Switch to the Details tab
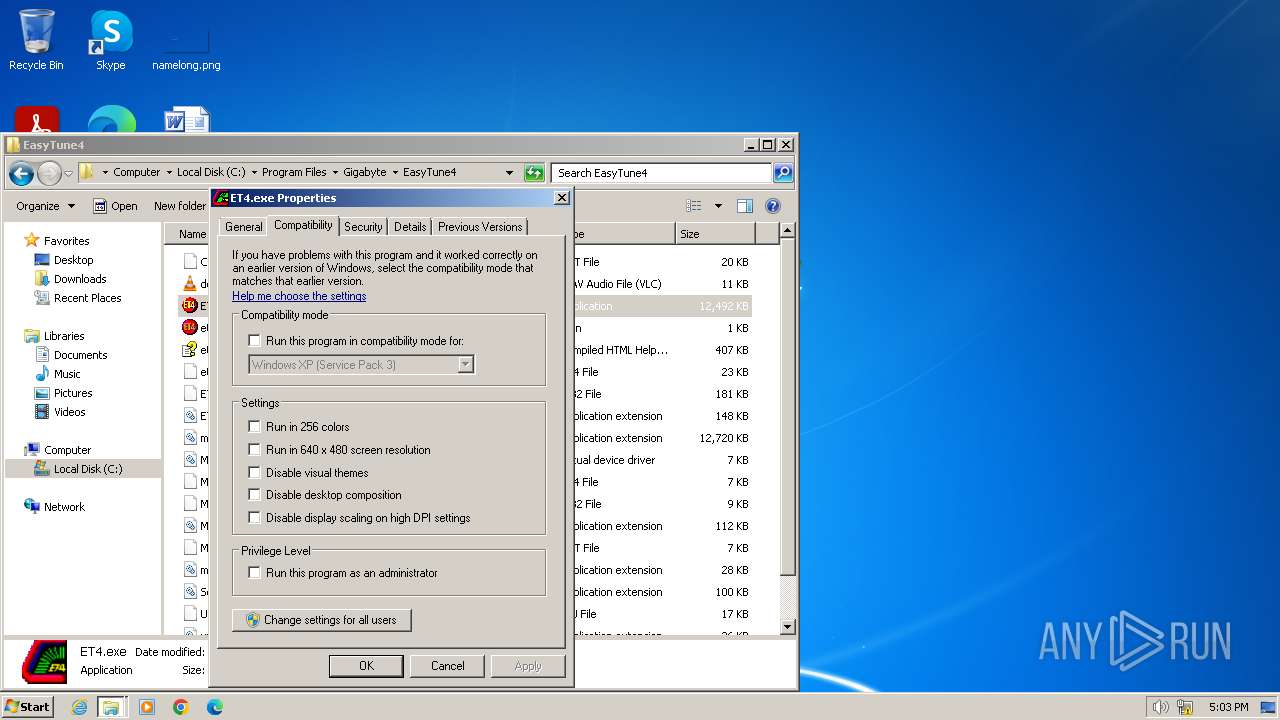 tap(410, 227)
